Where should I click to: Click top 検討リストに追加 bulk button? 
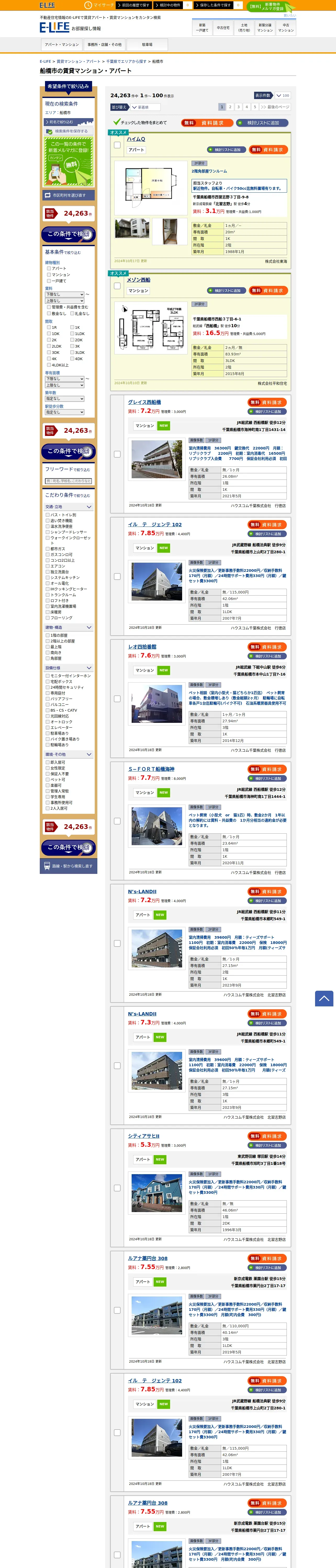click(x=263, y=122)
